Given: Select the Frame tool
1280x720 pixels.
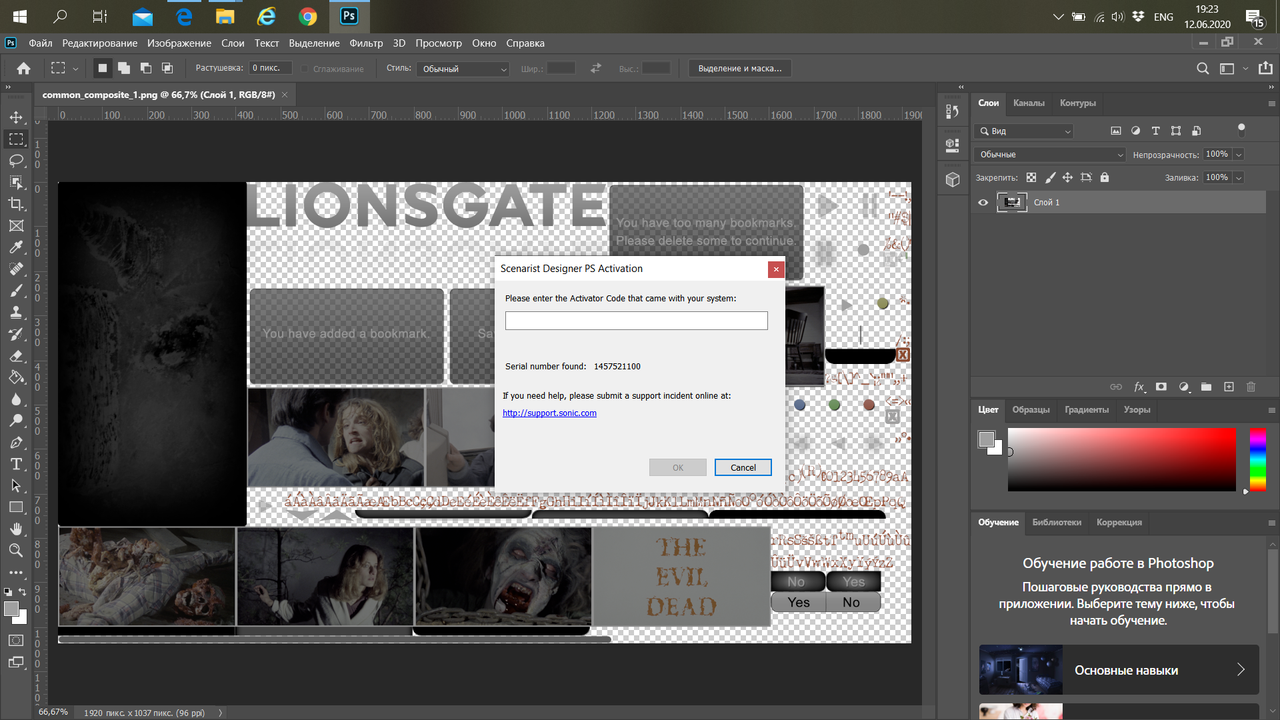Looking at the screenshot, I should point(16,226).
